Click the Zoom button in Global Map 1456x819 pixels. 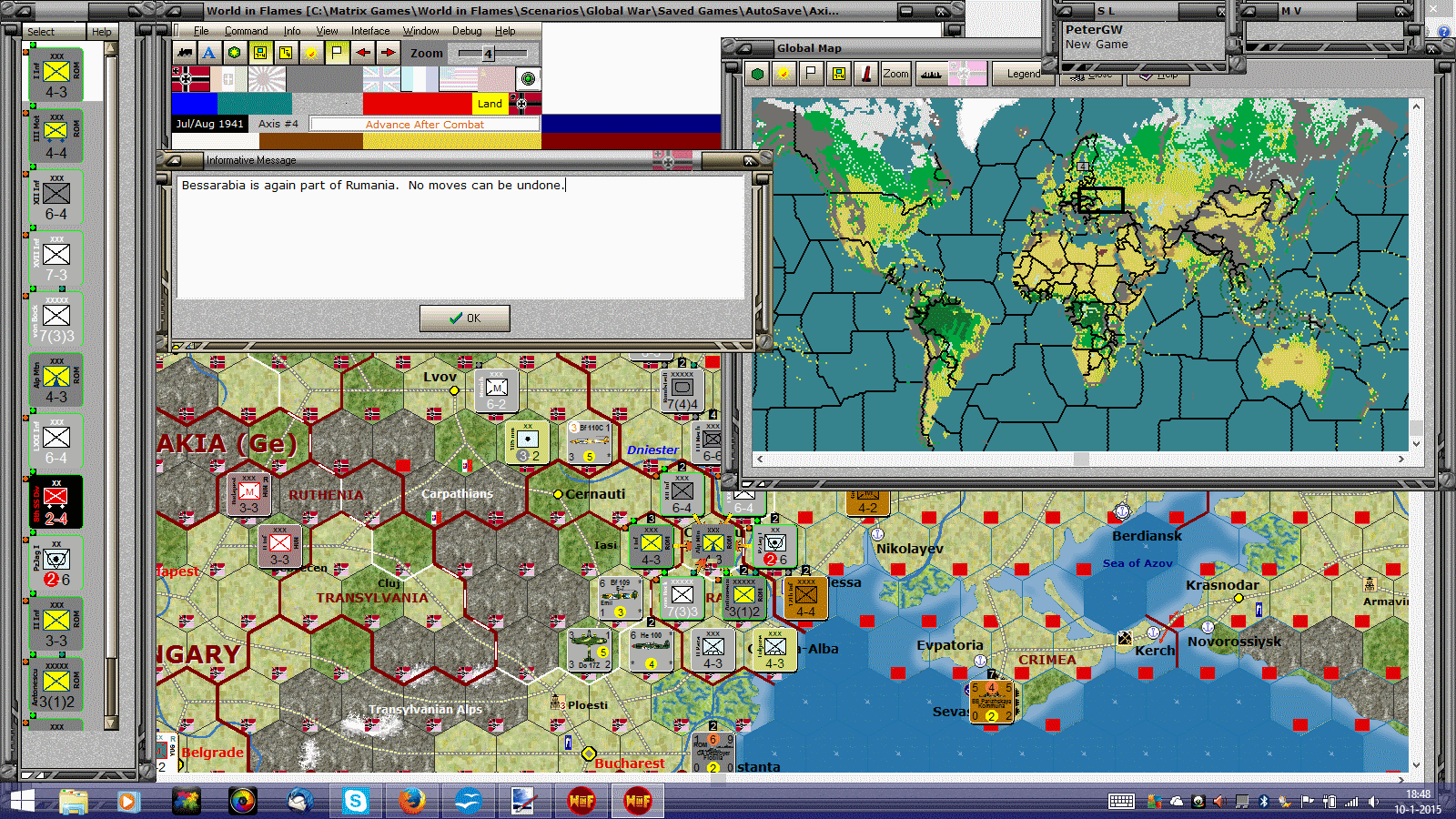pos(895,74)
